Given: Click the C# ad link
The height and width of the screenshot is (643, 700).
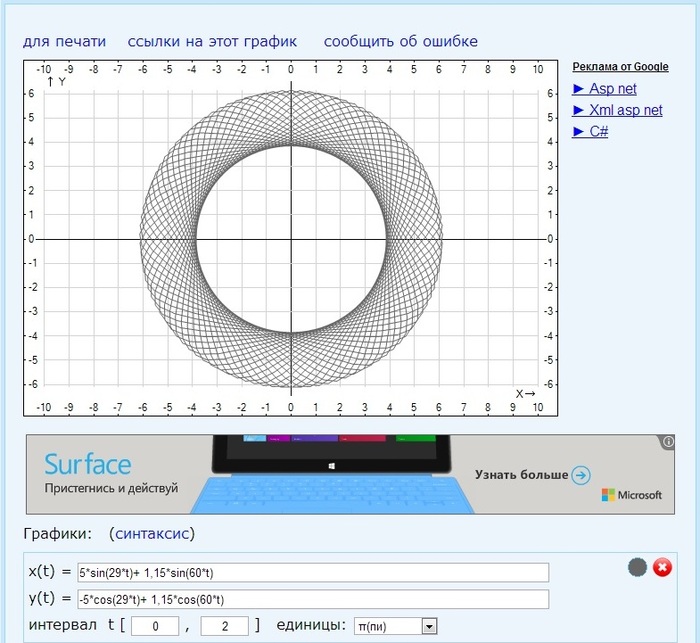Looking at the screenshot, I should click(x=590, y=131).
